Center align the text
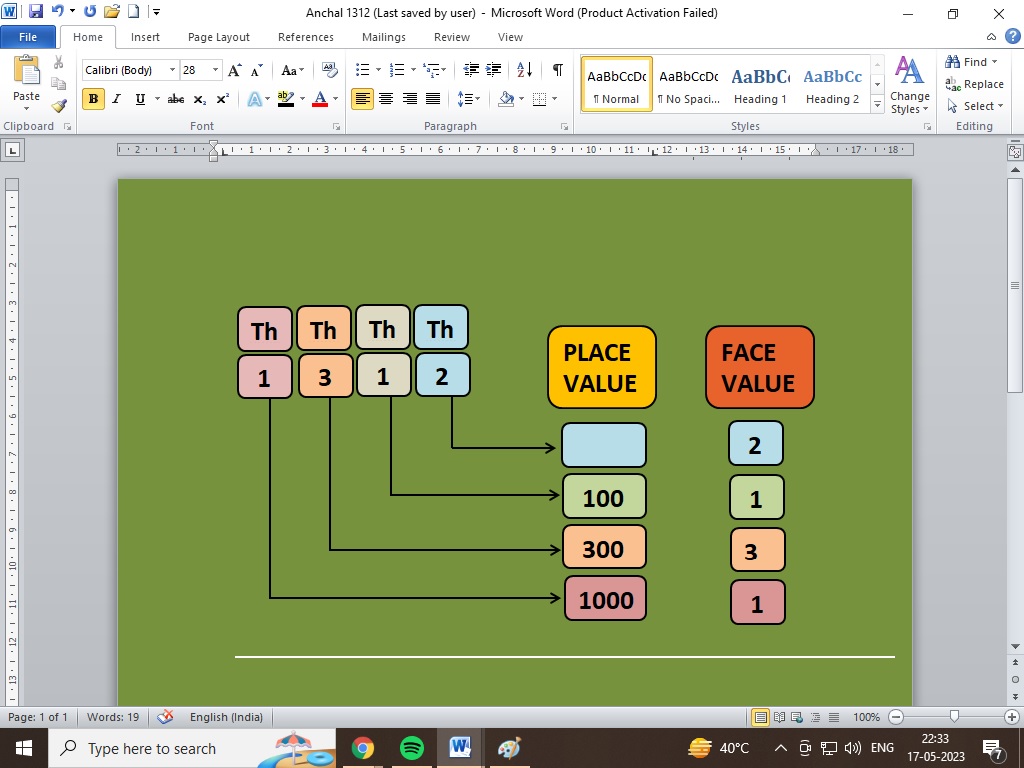 pos(387,99)
